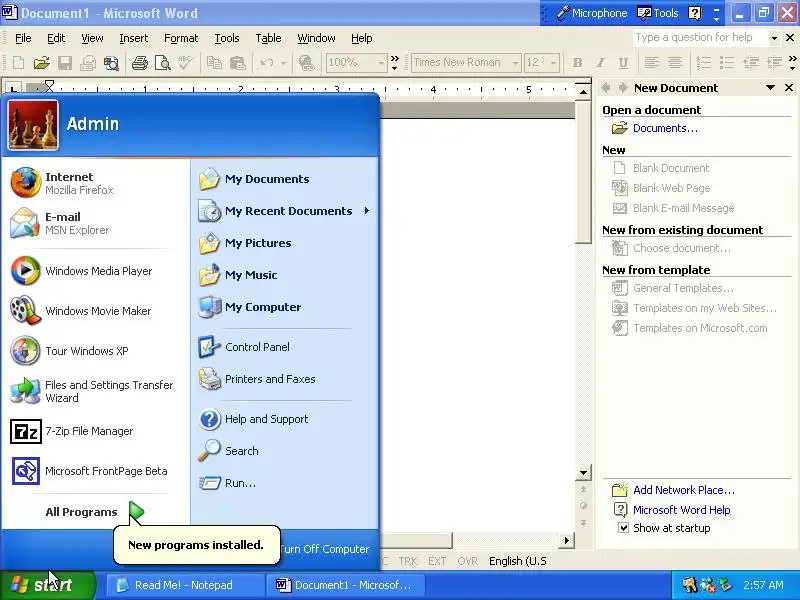The image size is (800, 600).
Task: Toggle Bullets list button
Action: (727, 63)
